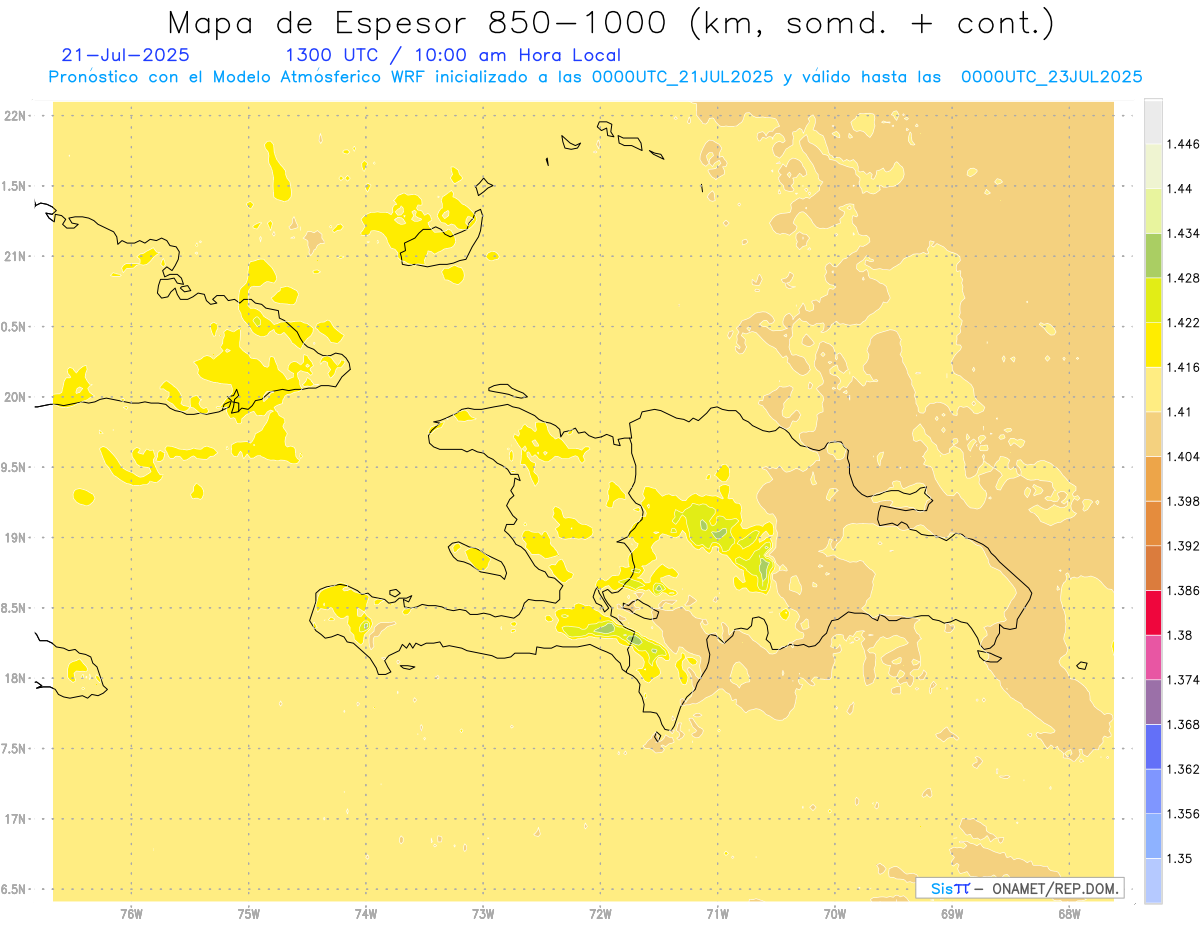The height and width of the screenshot is (927, 1200).
Task: Click the bright yellow colorbar segment above 1.416
Action: (1153, 344)
